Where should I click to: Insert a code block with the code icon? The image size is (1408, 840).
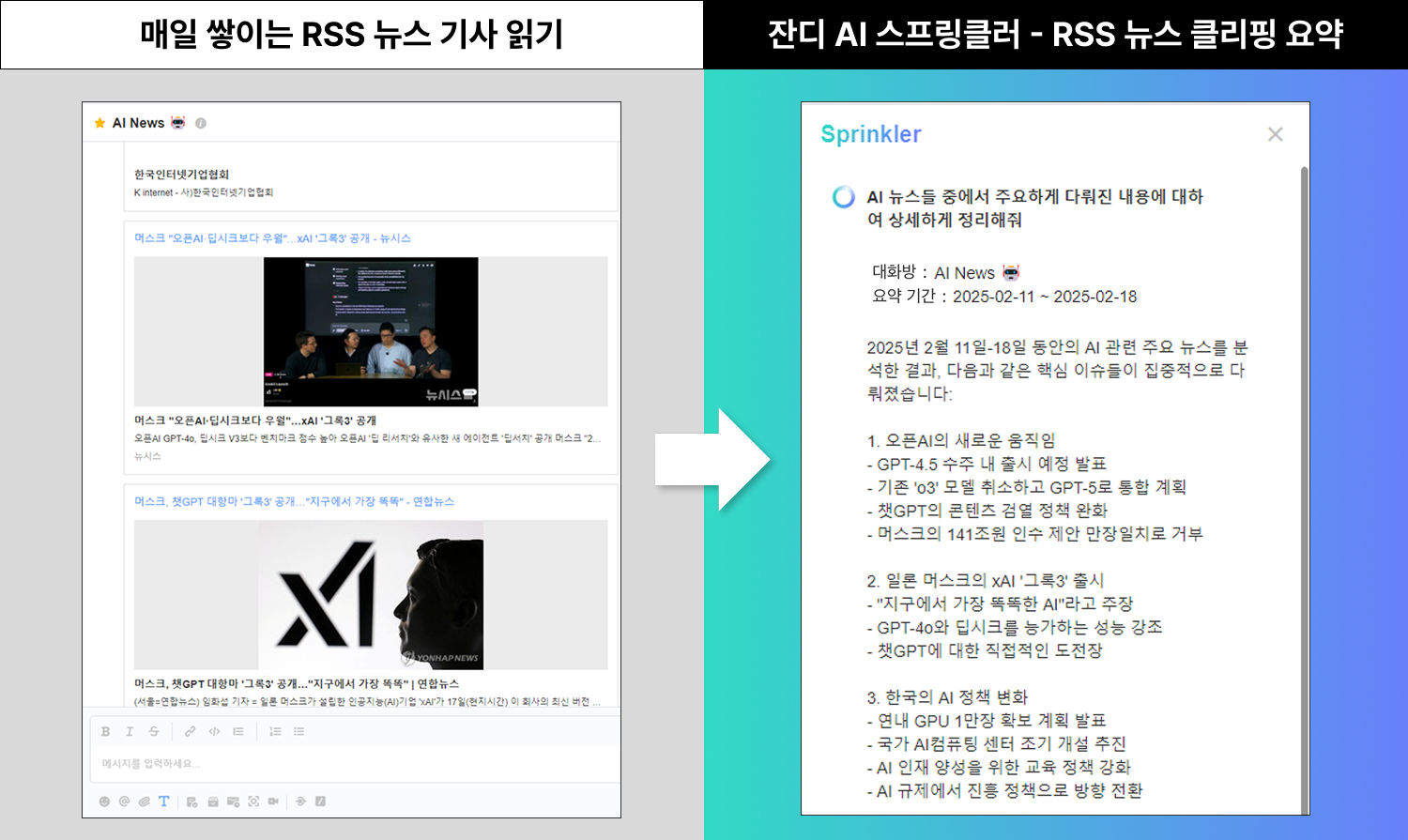pos(214,731)
